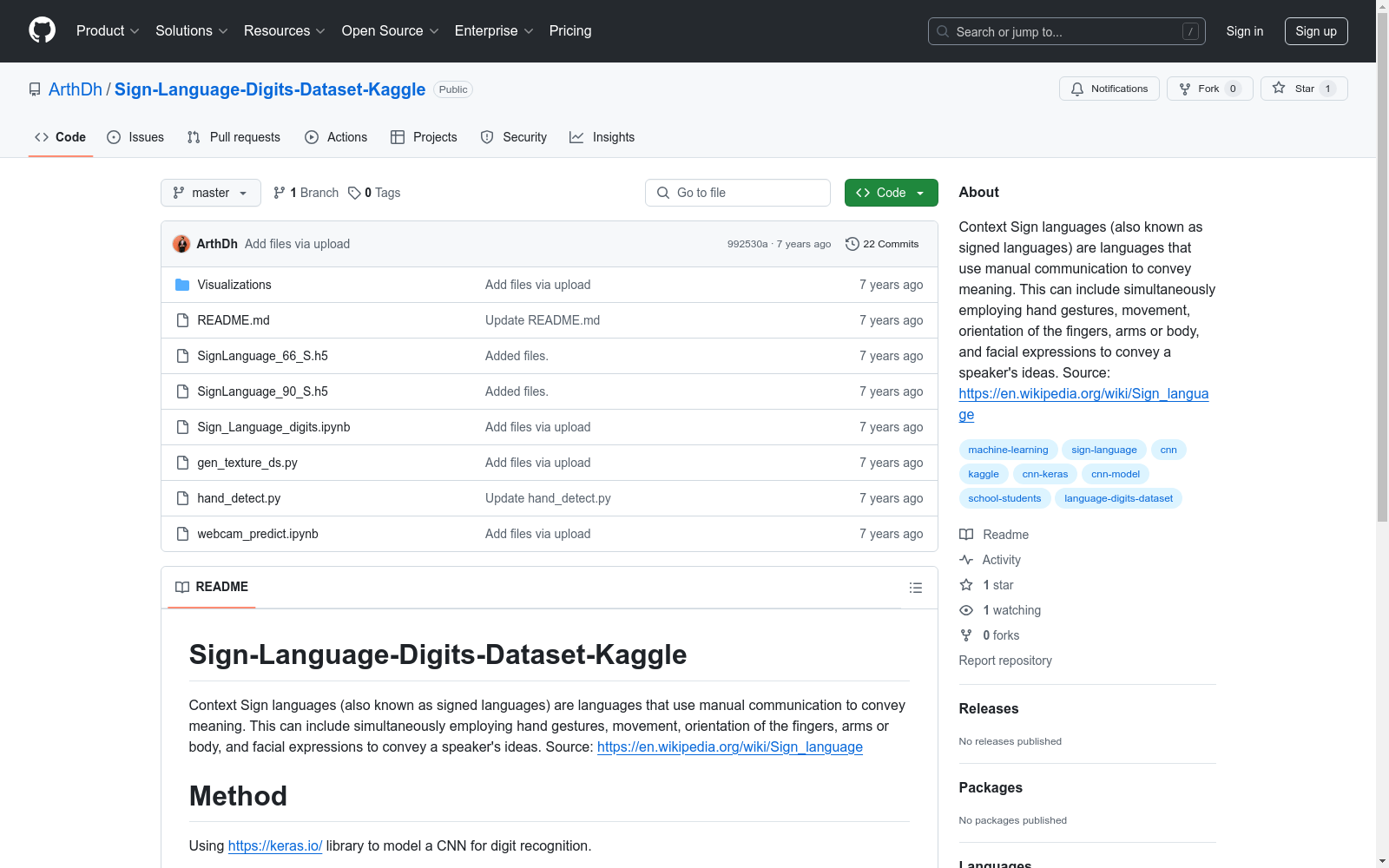The width and height of the screenshot is (1389, 868).
Task: Switch to the Actions tab
Action: click(336, 137)
